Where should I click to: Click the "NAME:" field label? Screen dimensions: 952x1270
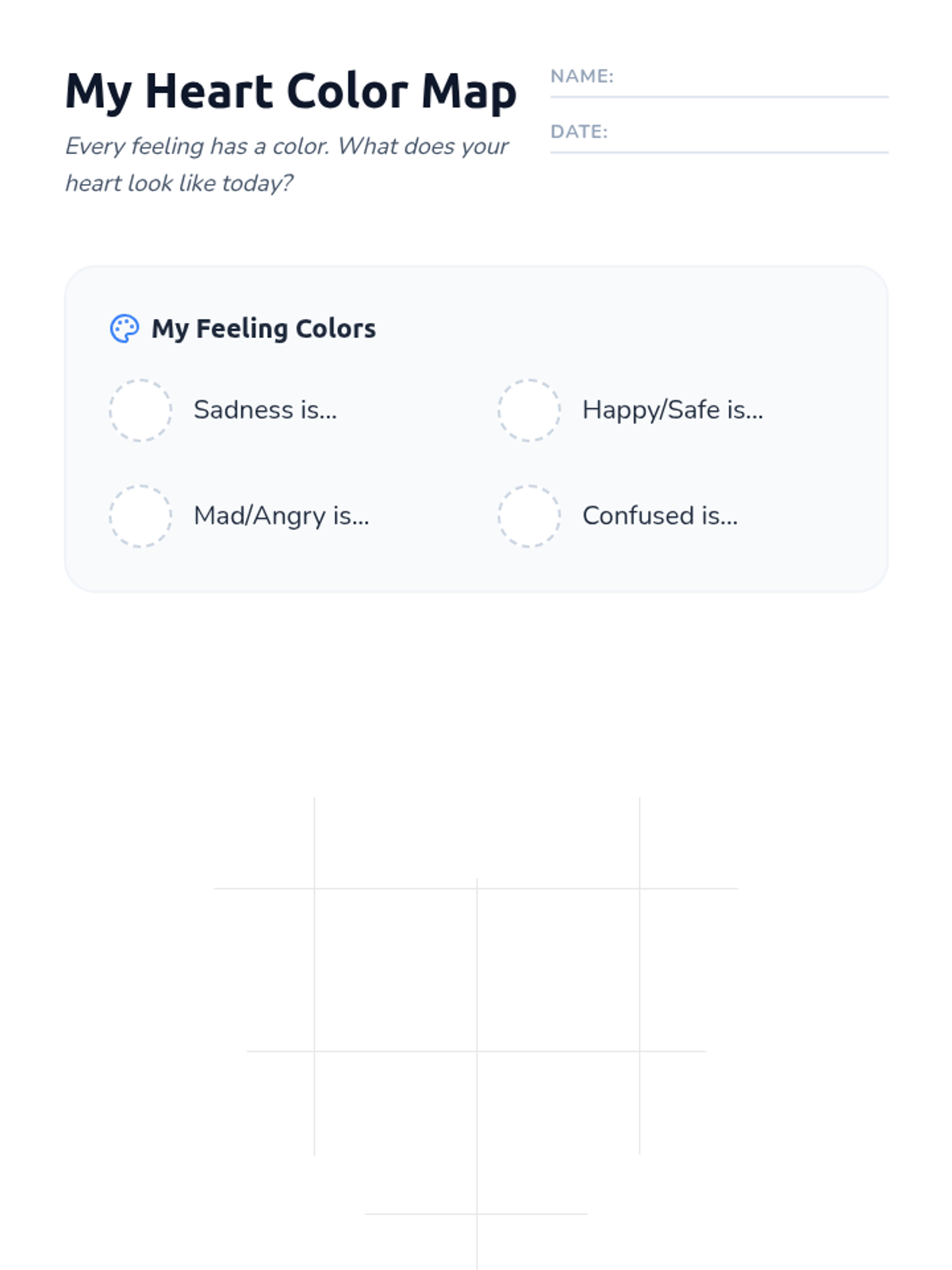point(582,76)
